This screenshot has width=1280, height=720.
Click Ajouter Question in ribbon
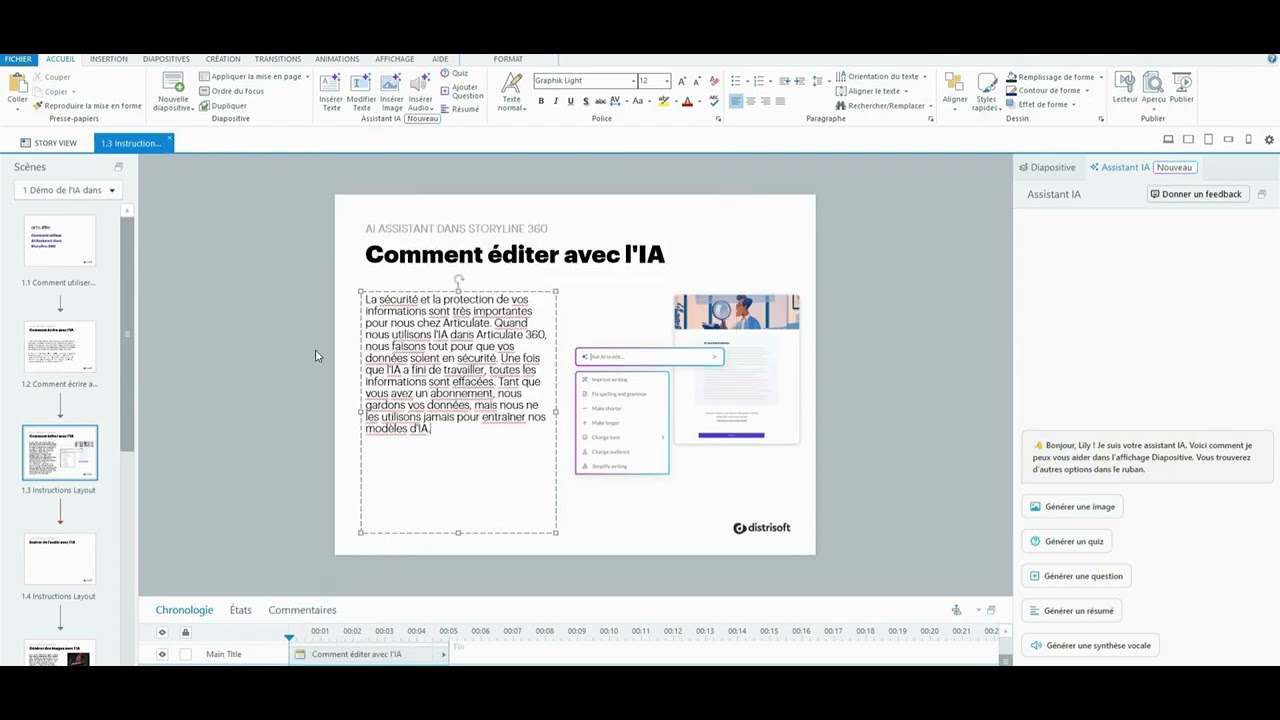[x=460, y=91]
